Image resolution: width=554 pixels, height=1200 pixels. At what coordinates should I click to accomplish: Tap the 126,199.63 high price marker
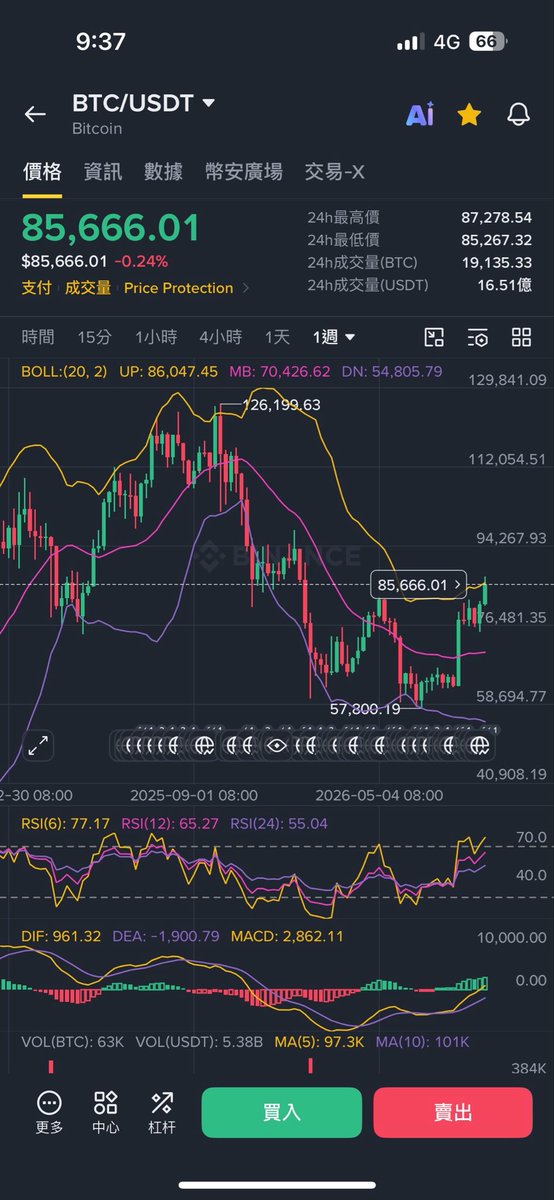pos(283,405)
